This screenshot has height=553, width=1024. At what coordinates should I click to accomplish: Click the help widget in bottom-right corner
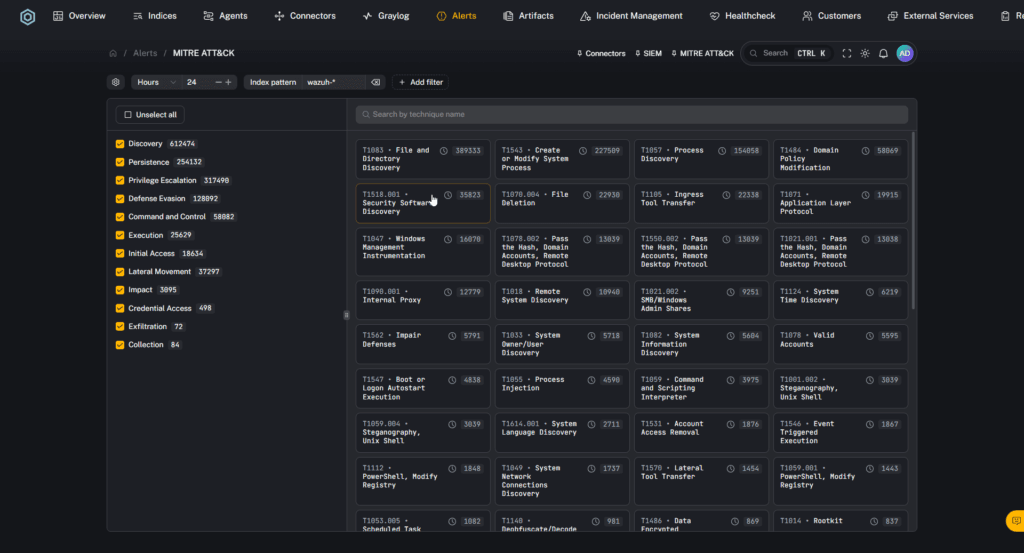(1013, 521)
